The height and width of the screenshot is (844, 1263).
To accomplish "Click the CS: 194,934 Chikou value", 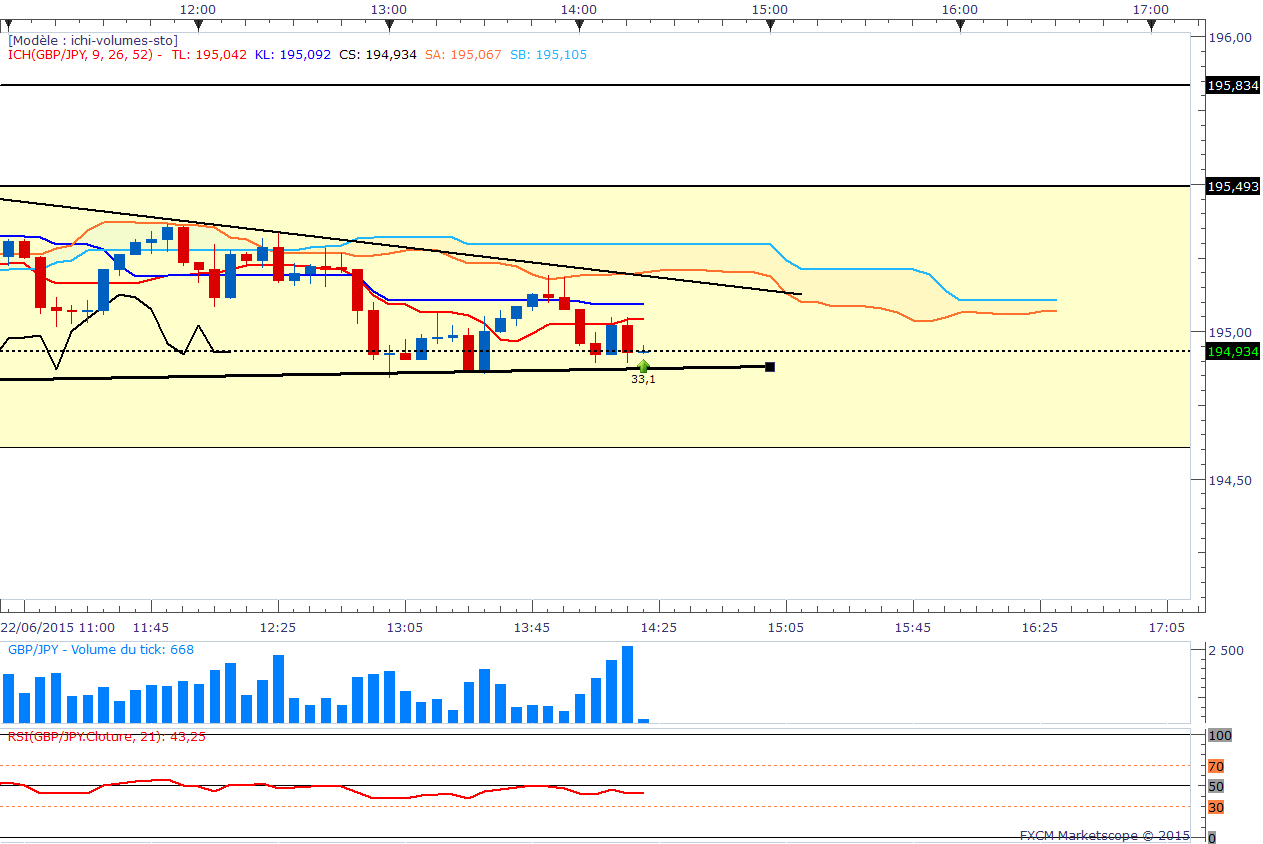I will [x=377, y=55].
